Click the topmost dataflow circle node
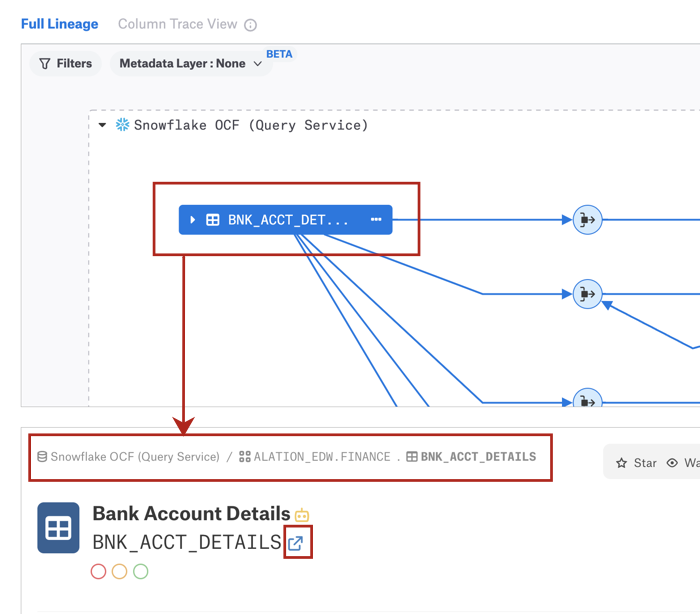This screenshot has height=614, width=700. [x=588, y=220]
